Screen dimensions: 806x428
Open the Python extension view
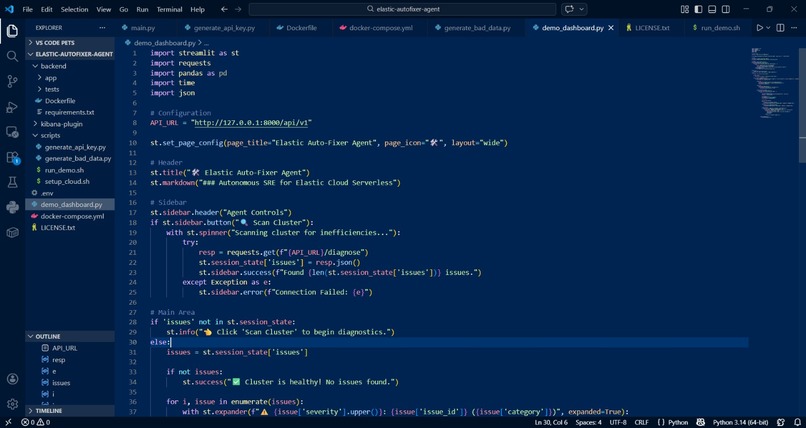12,207
